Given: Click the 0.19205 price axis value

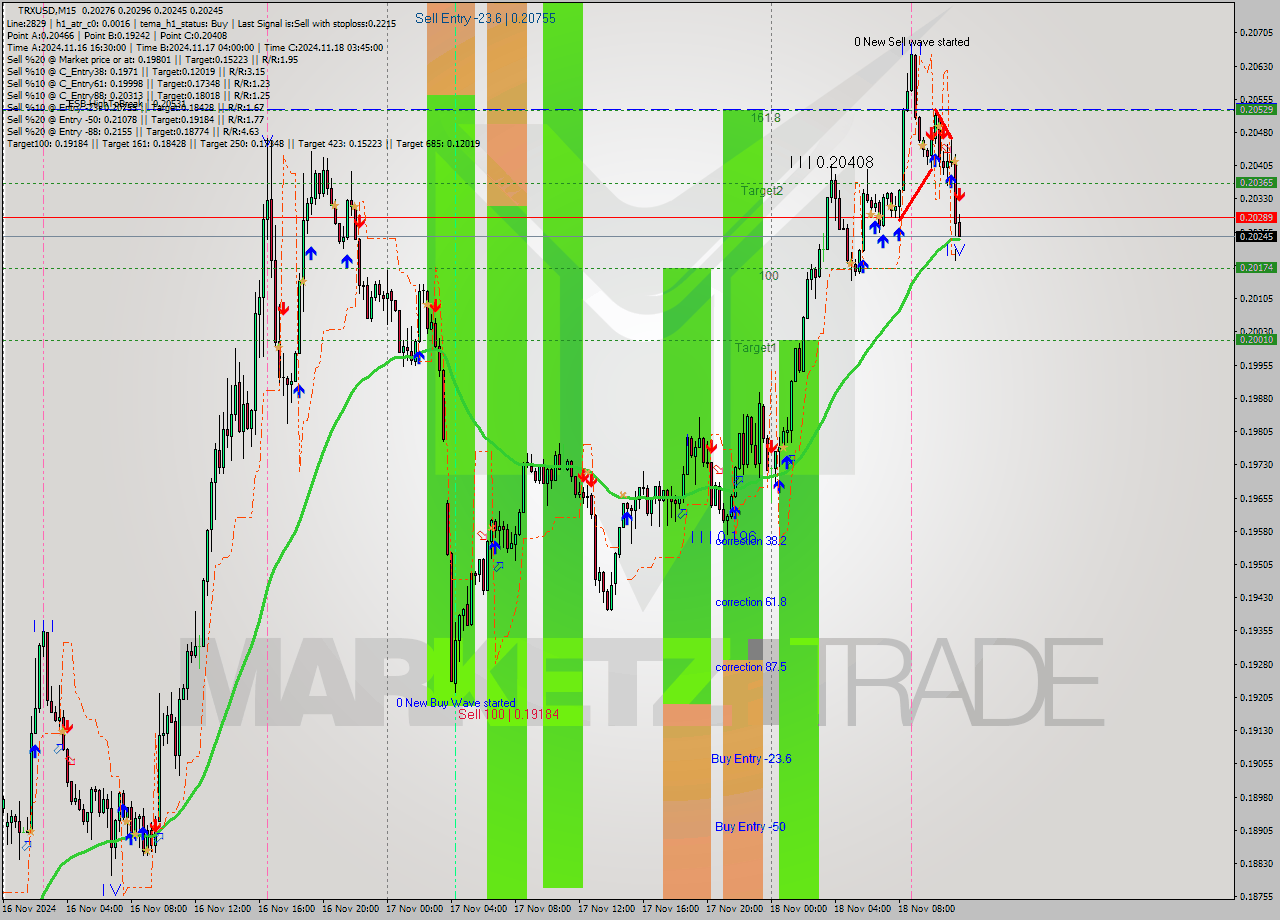Looking at the screenshot, I should (1256, 698).
